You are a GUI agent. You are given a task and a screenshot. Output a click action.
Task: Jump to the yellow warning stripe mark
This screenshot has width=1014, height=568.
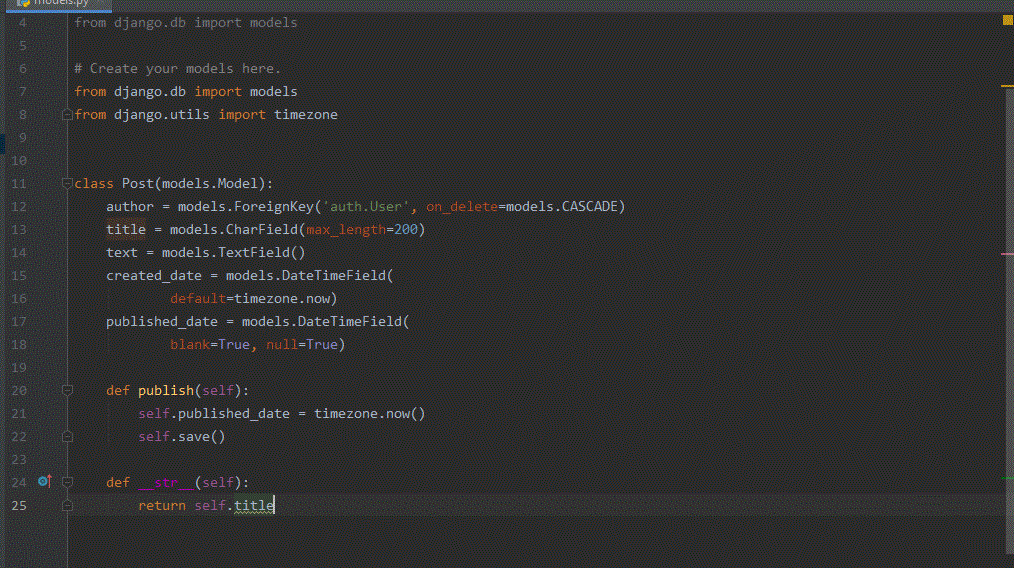point(1008,85)
